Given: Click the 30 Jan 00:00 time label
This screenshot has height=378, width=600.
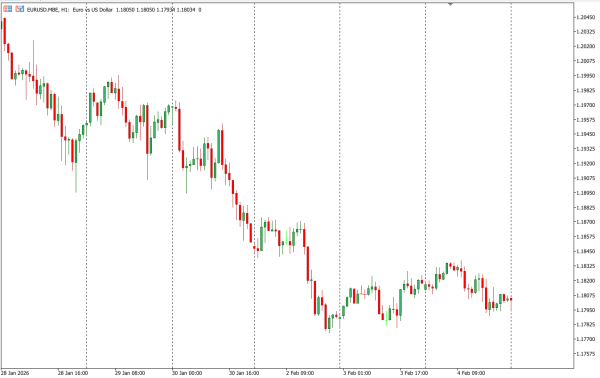Looking at the screenshot, I should tap(187, 373).
